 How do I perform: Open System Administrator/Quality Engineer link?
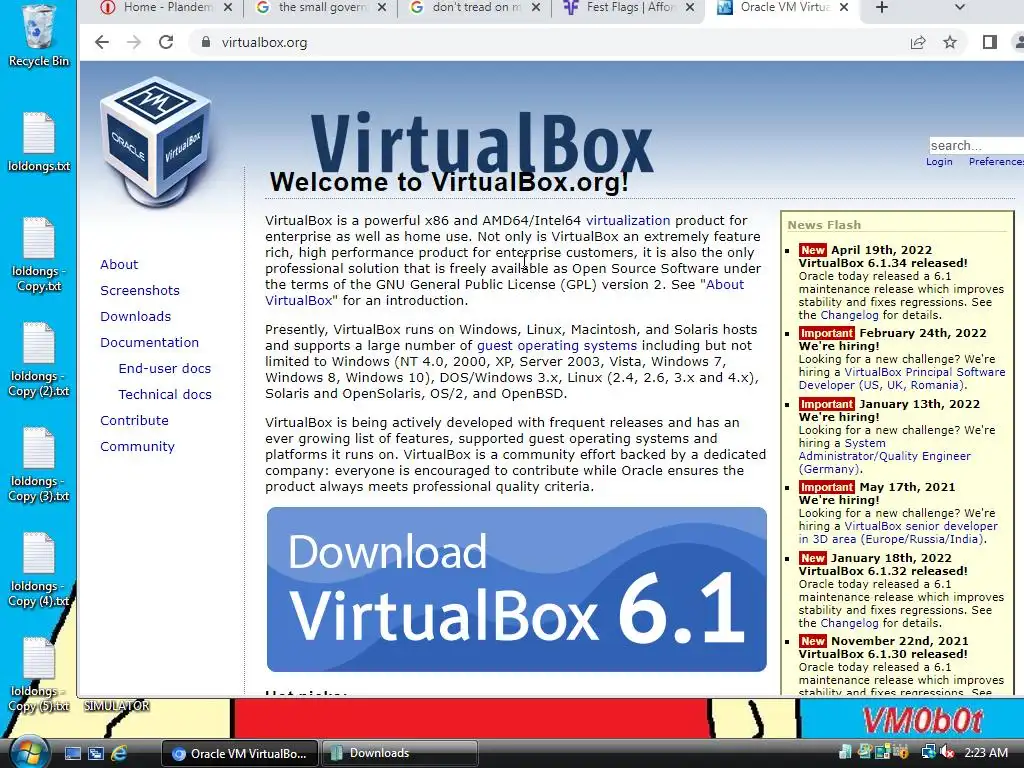[884, 456]
